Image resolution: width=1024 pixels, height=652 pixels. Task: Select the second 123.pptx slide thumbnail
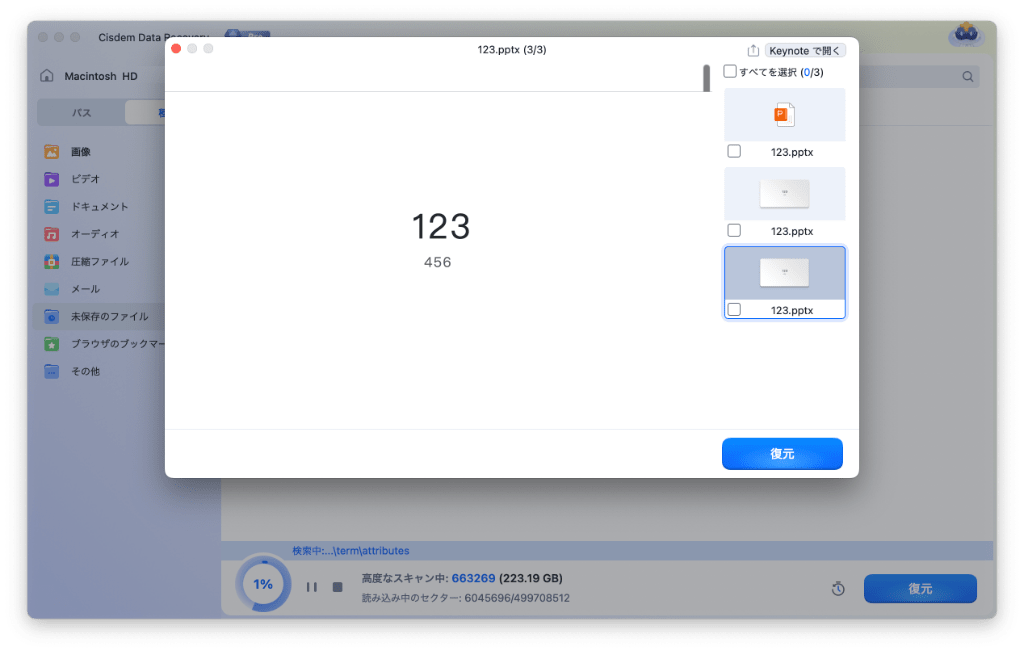784,194
